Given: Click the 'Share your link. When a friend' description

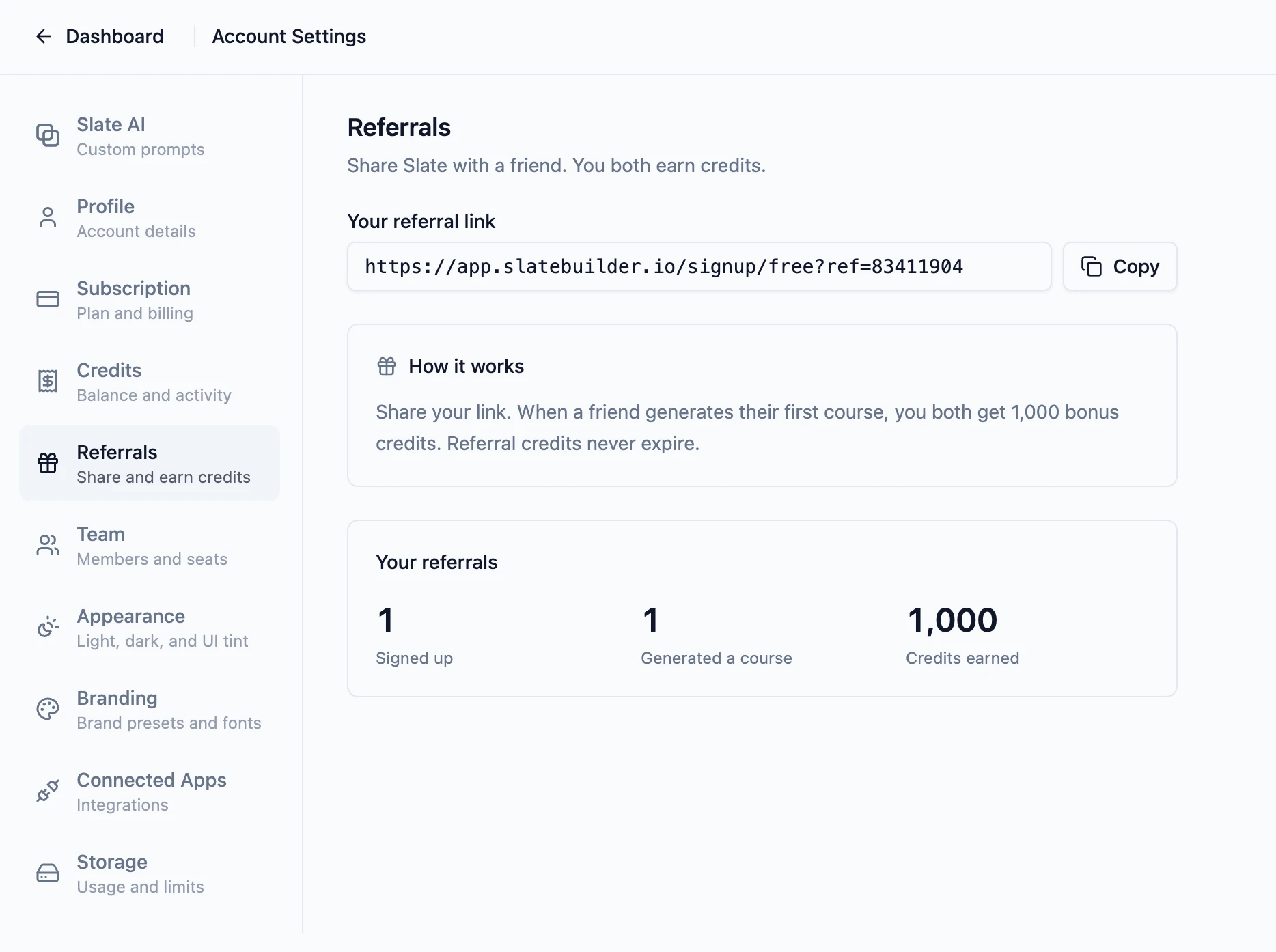Looking at the screenshot, I should [x=747, y=428].
